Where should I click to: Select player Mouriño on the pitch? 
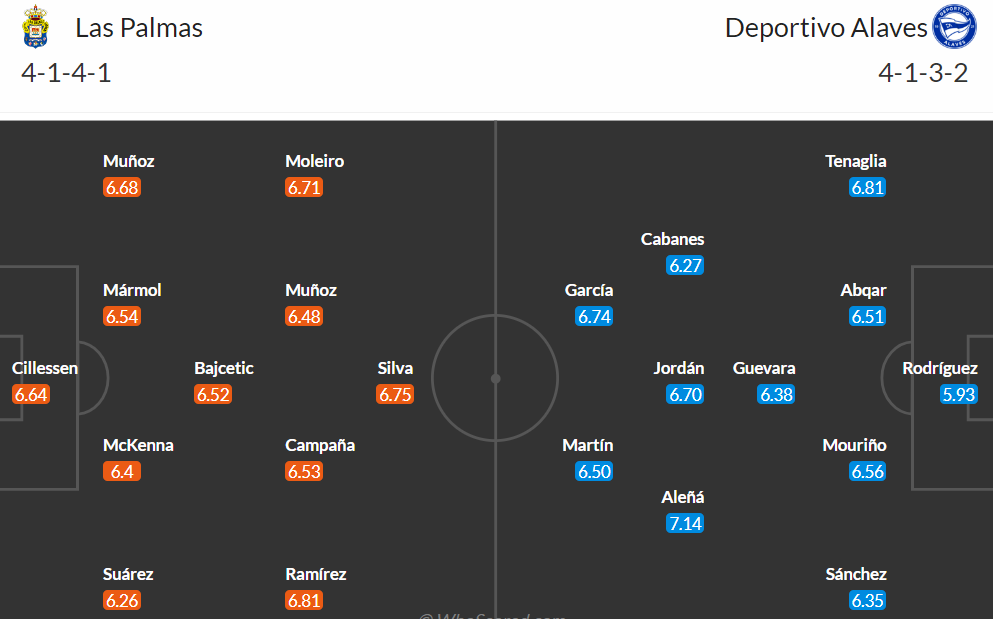pos(854,445)
